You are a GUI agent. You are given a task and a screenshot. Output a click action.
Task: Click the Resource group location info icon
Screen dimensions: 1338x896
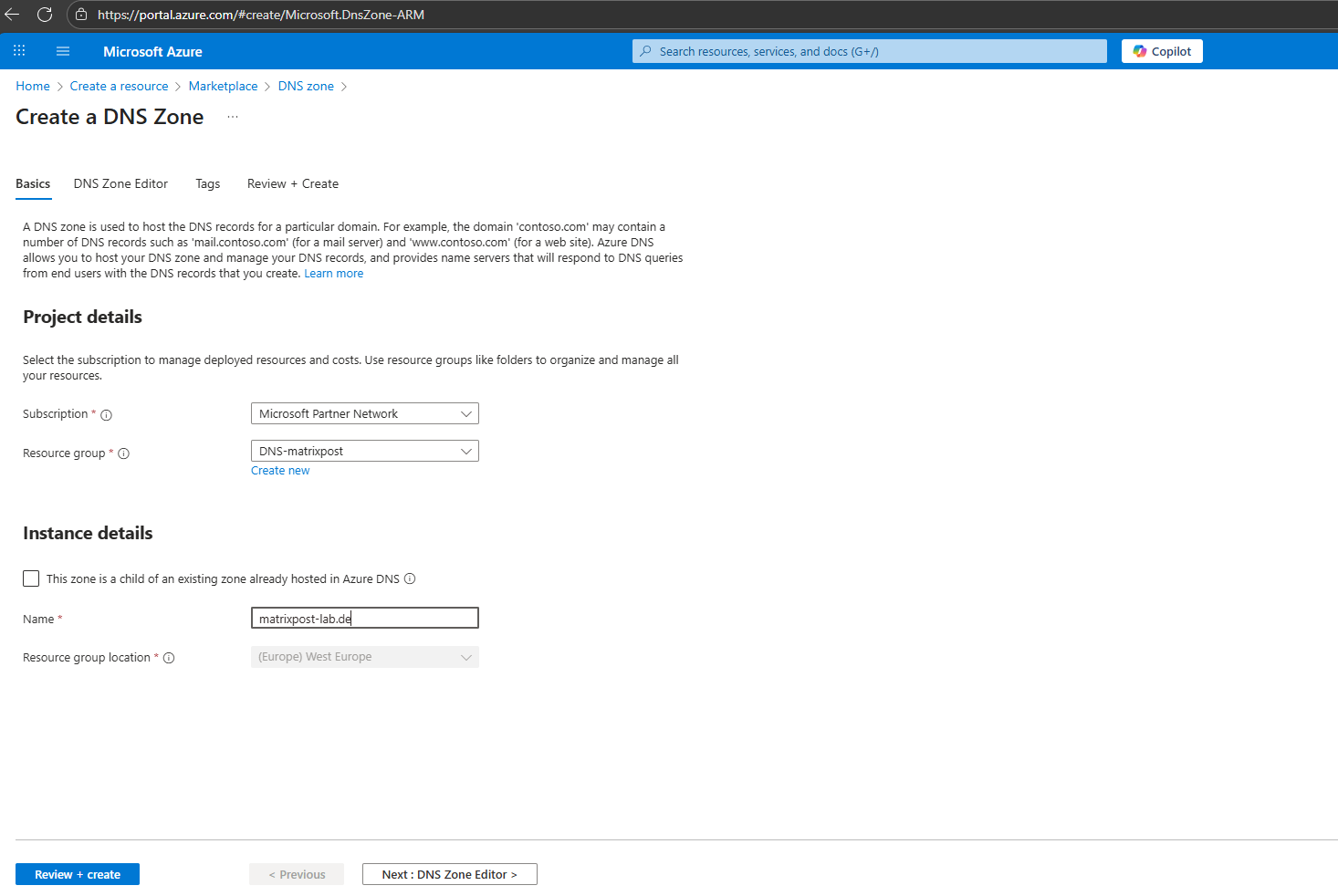click(x=169, y=658)
